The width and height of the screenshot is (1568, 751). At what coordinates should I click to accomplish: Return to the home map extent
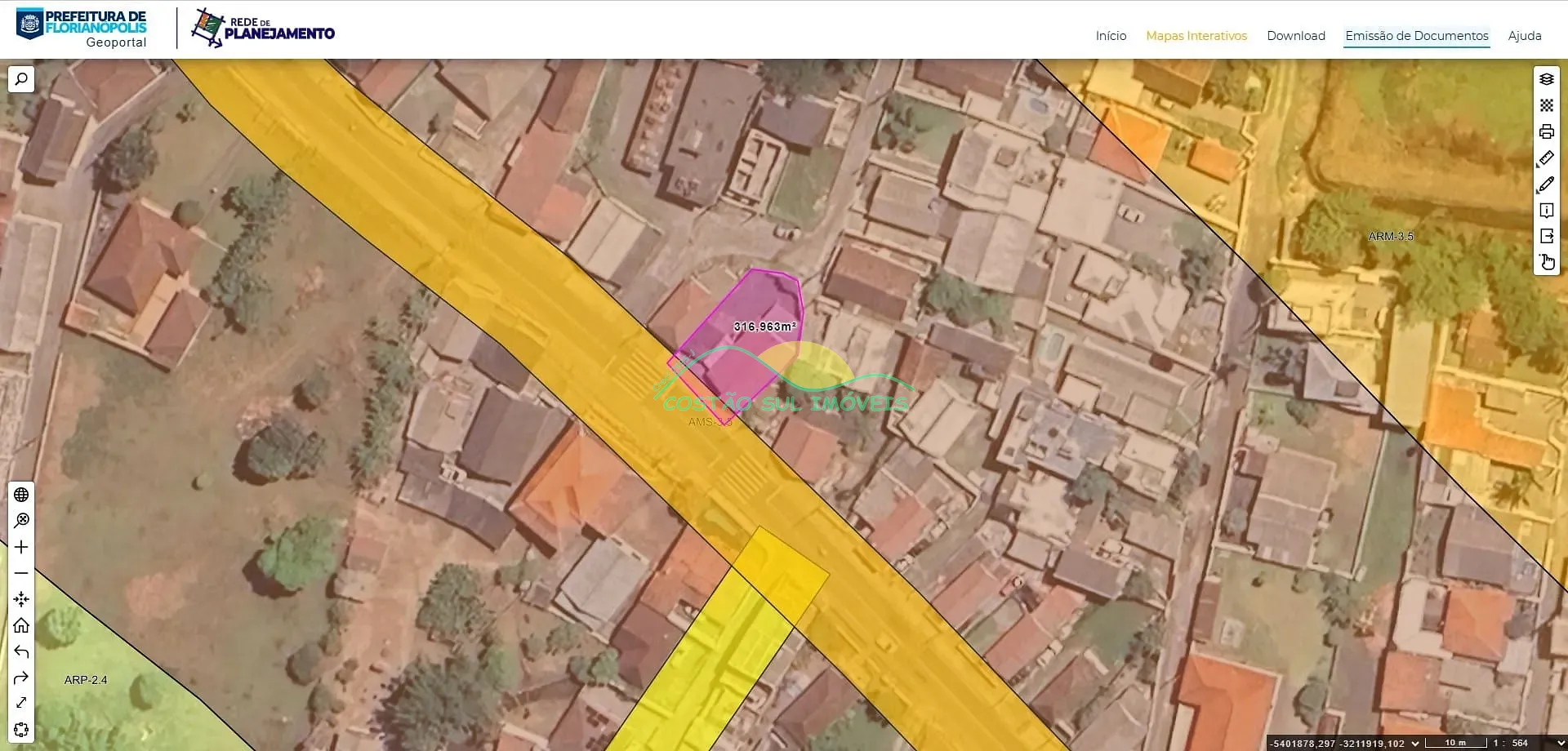(21, 625)
